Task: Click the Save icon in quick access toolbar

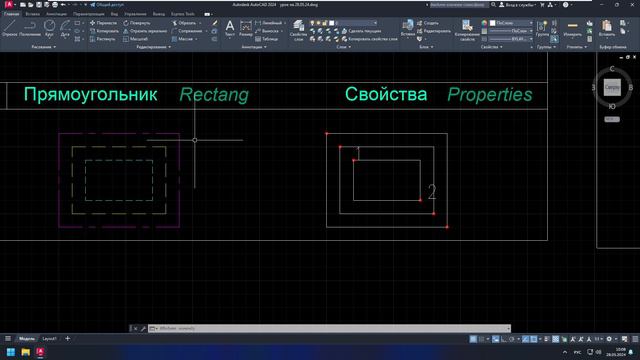Action: [39, 5]
